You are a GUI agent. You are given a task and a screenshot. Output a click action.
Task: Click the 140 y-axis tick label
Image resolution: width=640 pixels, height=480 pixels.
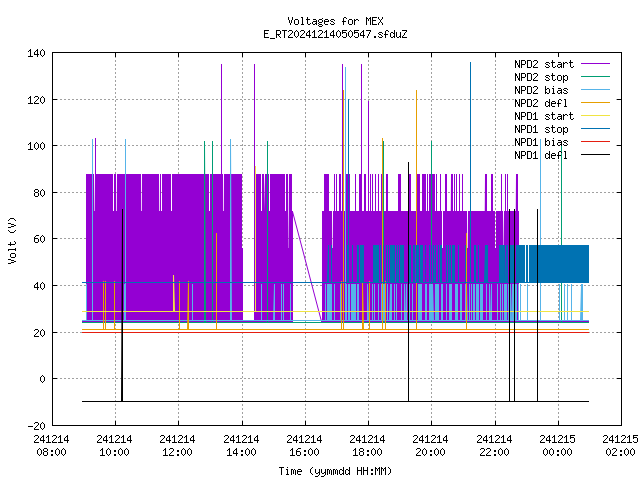36,53
